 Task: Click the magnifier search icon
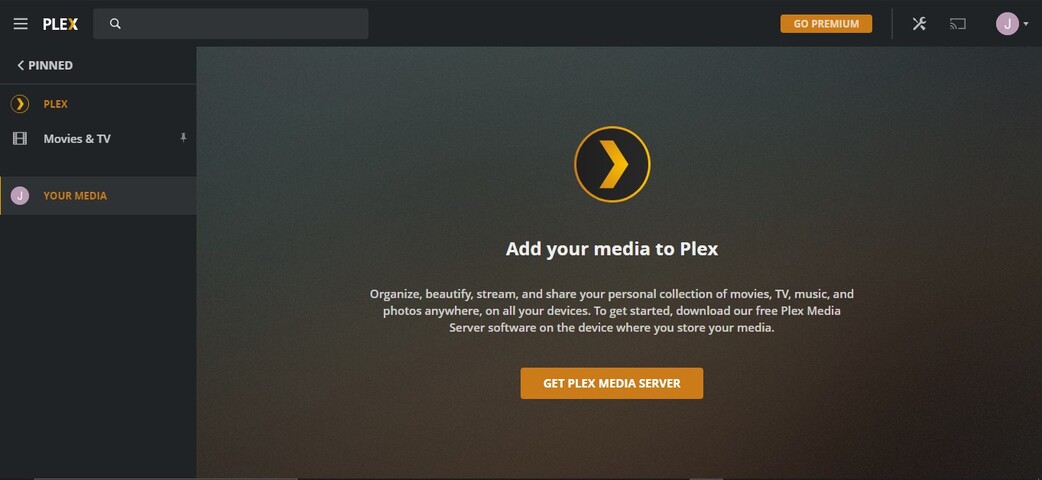pos(115,24)
